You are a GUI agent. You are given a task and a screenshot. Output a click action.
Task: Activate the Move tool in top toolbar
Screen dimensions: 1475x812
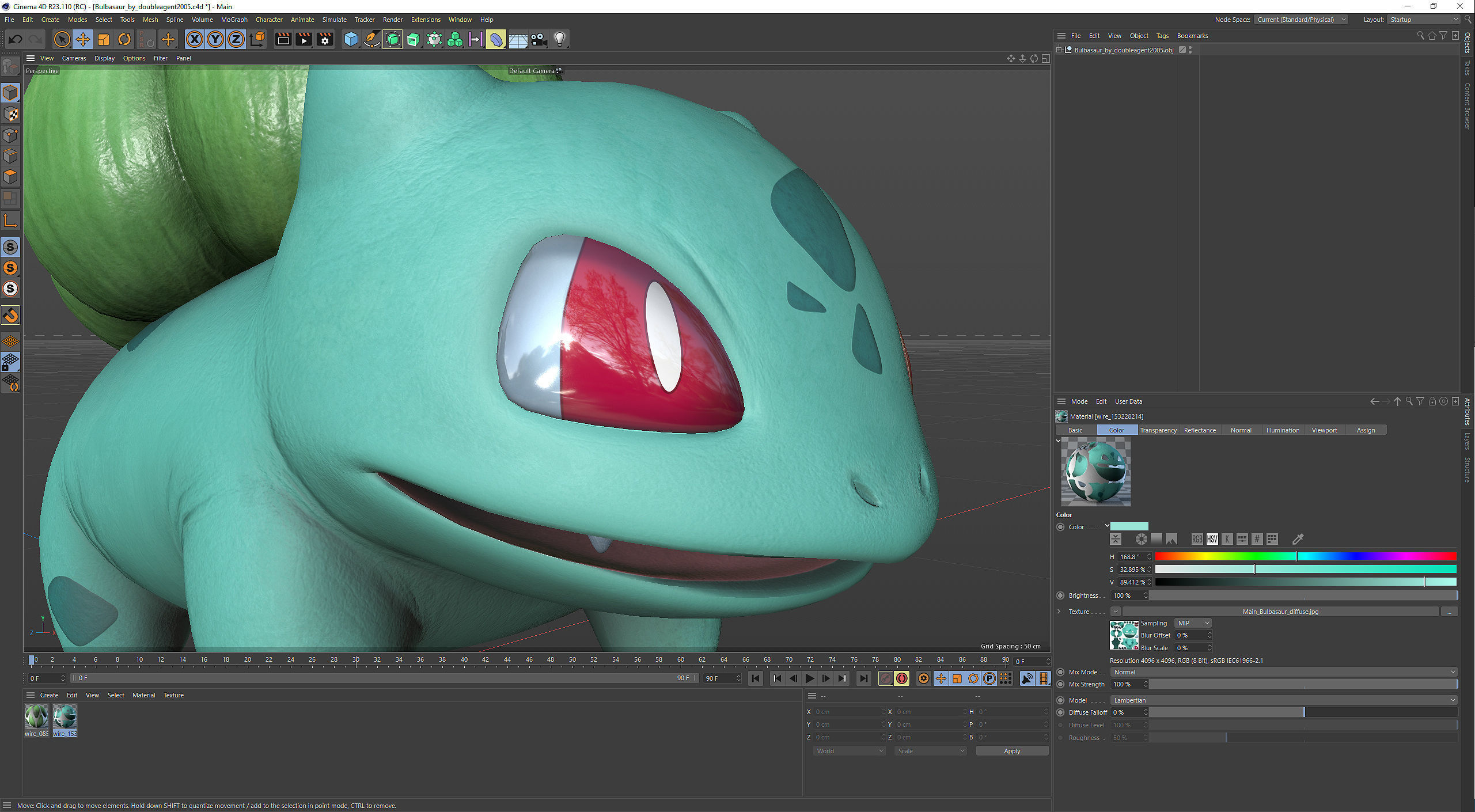[x=82, y=39]
